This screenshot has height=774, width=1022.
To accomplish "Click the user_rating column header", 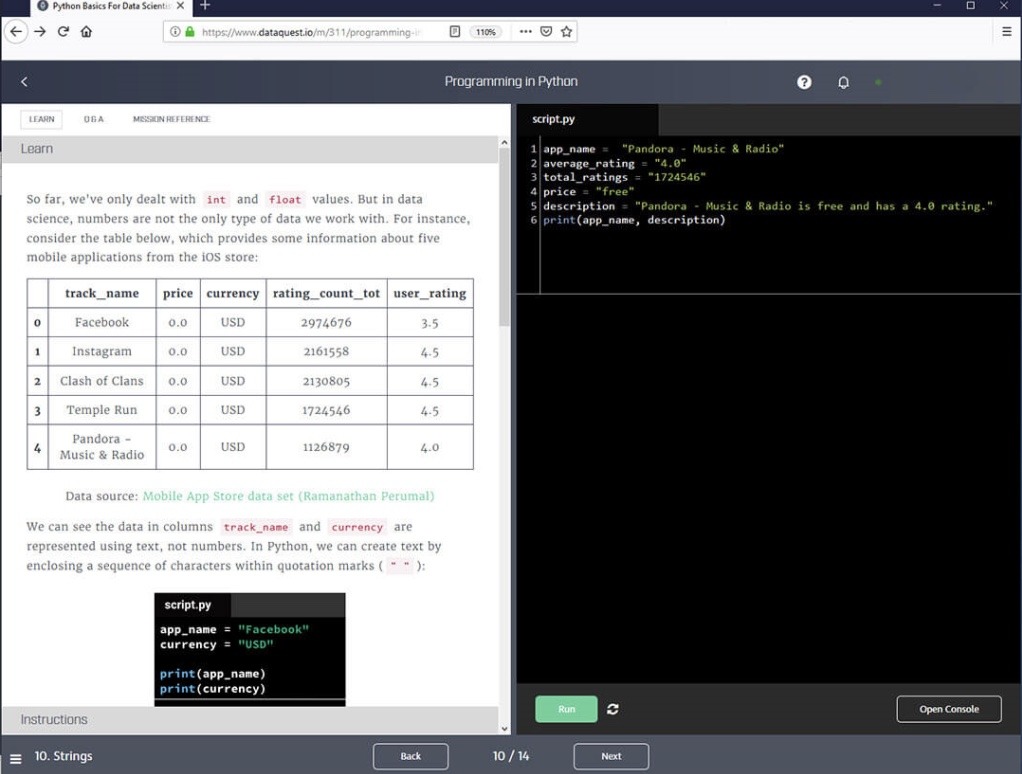I will 430,293.
